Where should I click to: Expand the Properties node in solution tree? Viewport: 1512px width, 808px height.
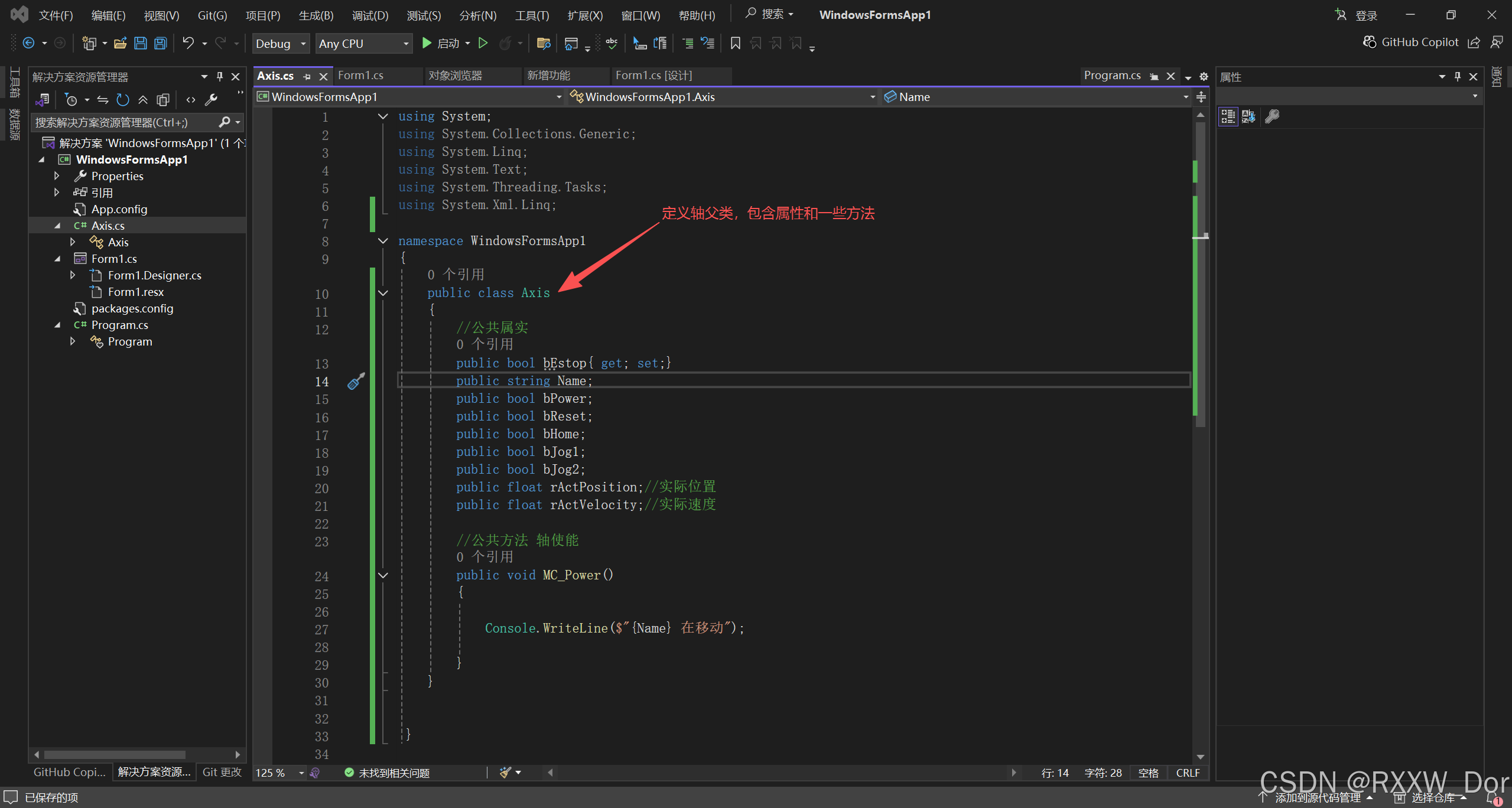tap(57, 176)
